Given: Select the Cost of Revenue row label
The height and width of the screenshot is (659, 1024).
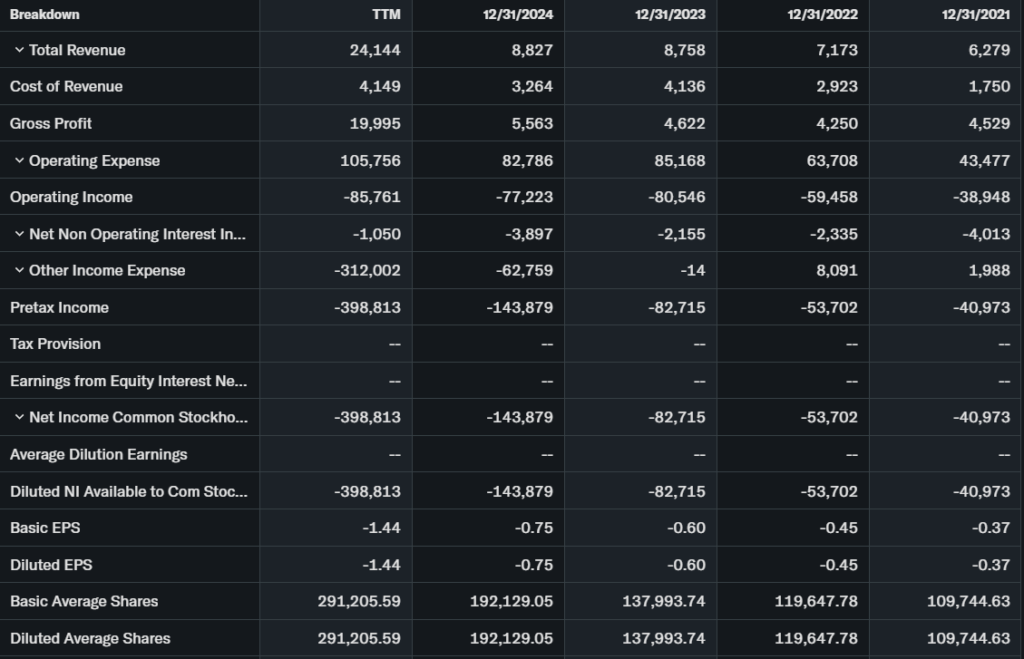Looking at the screenshot, I should point(66,87).
